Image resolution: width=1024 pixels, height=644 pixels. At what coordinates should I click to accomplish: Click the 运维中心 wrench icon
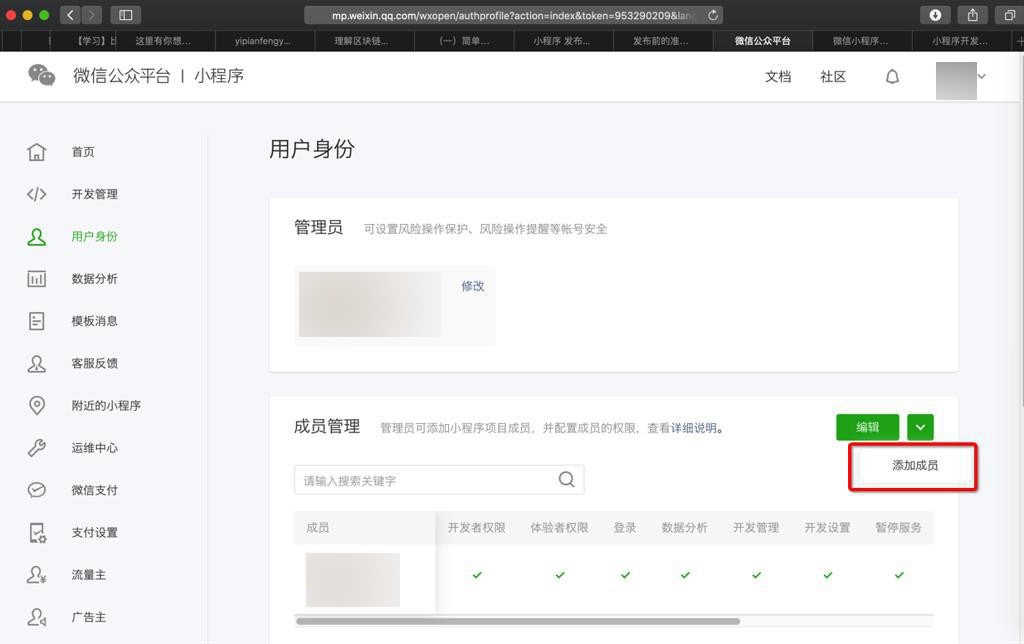(37, 447)
